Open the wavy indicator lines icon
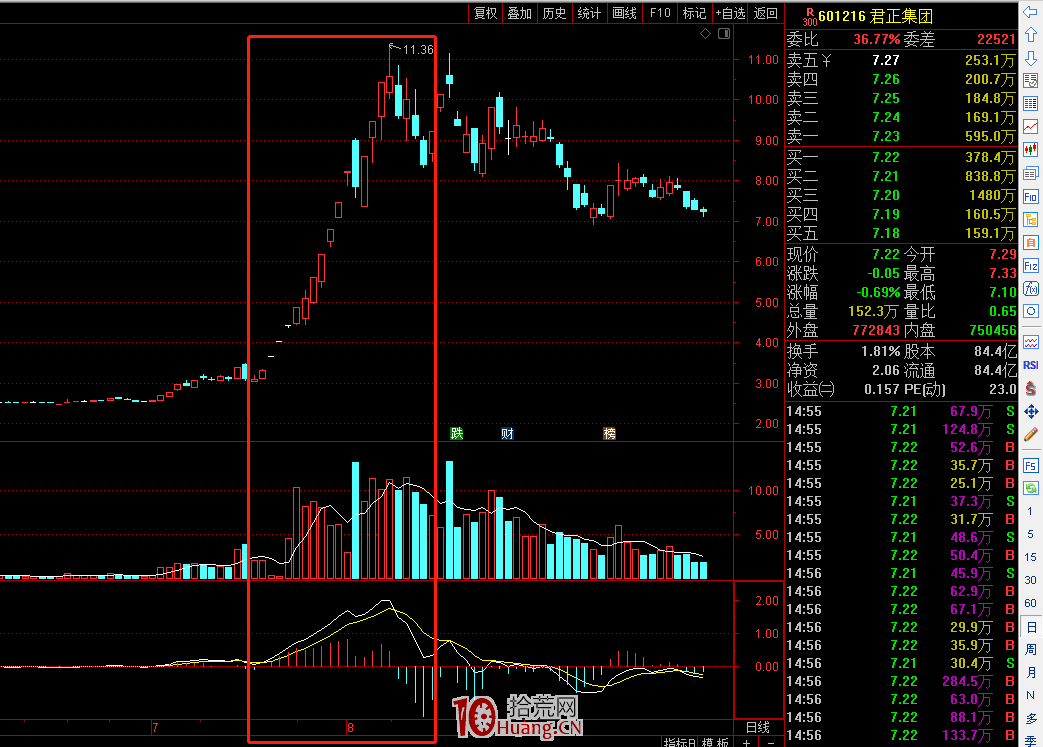 point(1030,342)
